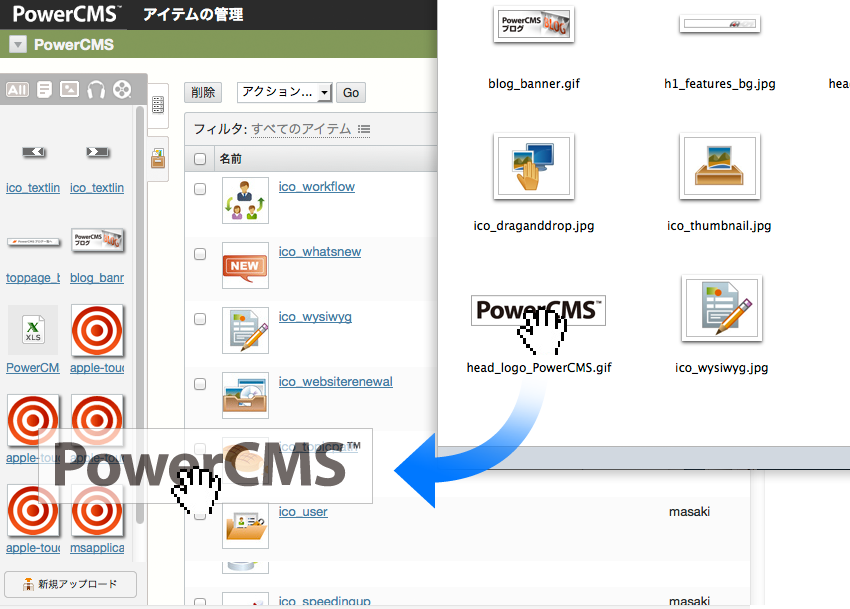The image size is (850, 609).
Task: Click the ico_thumbnail.jpg file name
Action: pyautogui.click(x=719, y=226)
